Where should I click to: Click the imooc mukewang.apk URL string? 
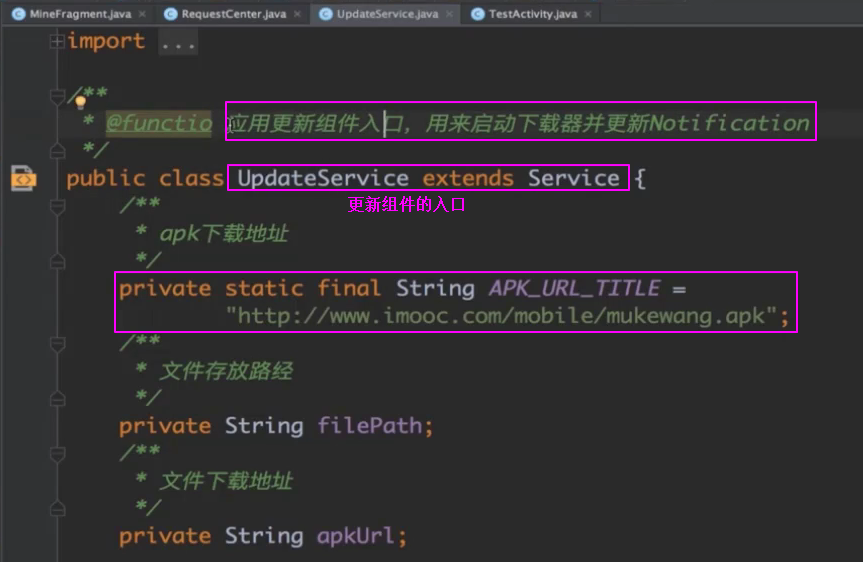501,316
